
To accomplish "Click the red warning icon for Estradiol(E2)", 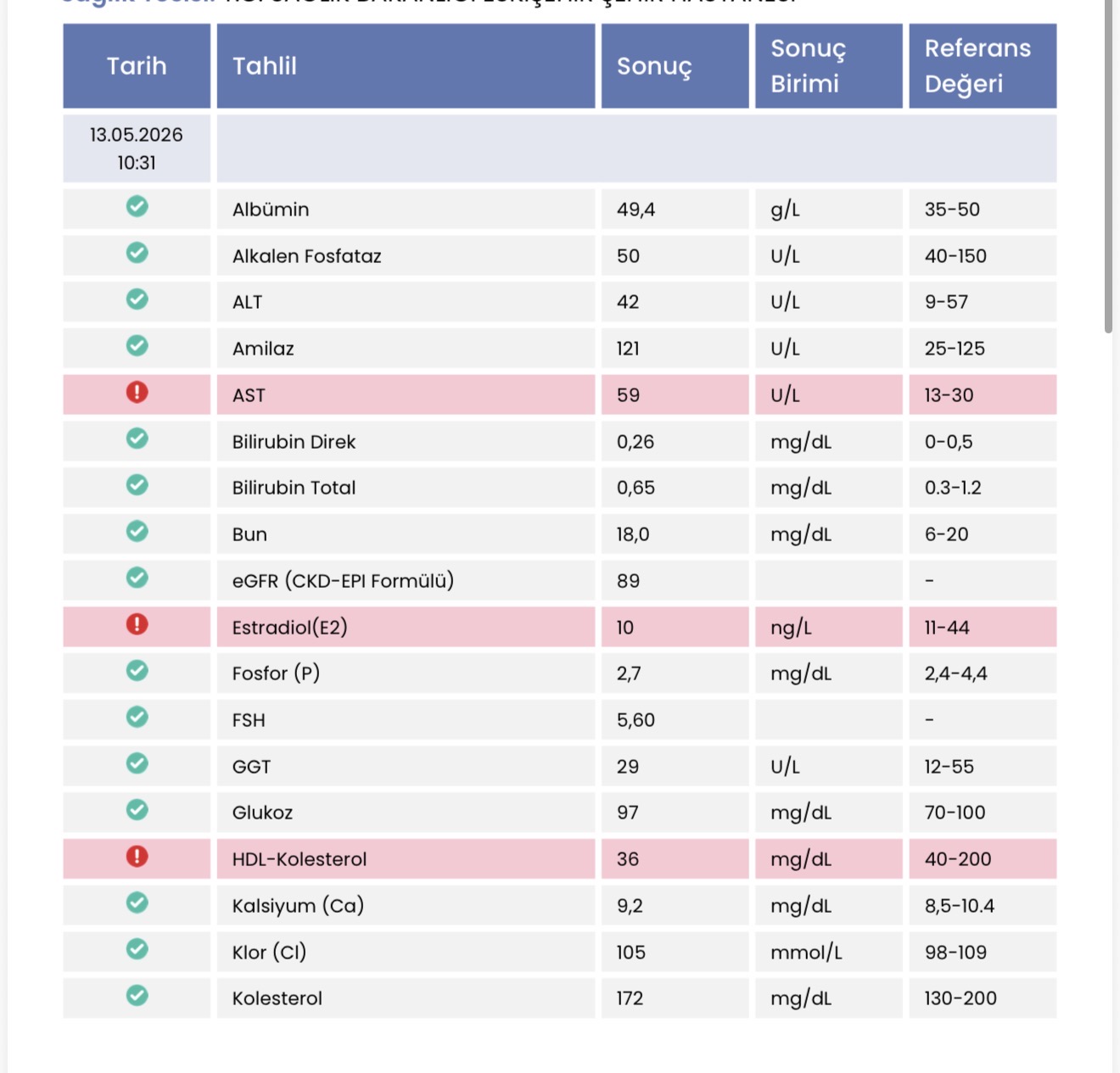I will (137, 624).
